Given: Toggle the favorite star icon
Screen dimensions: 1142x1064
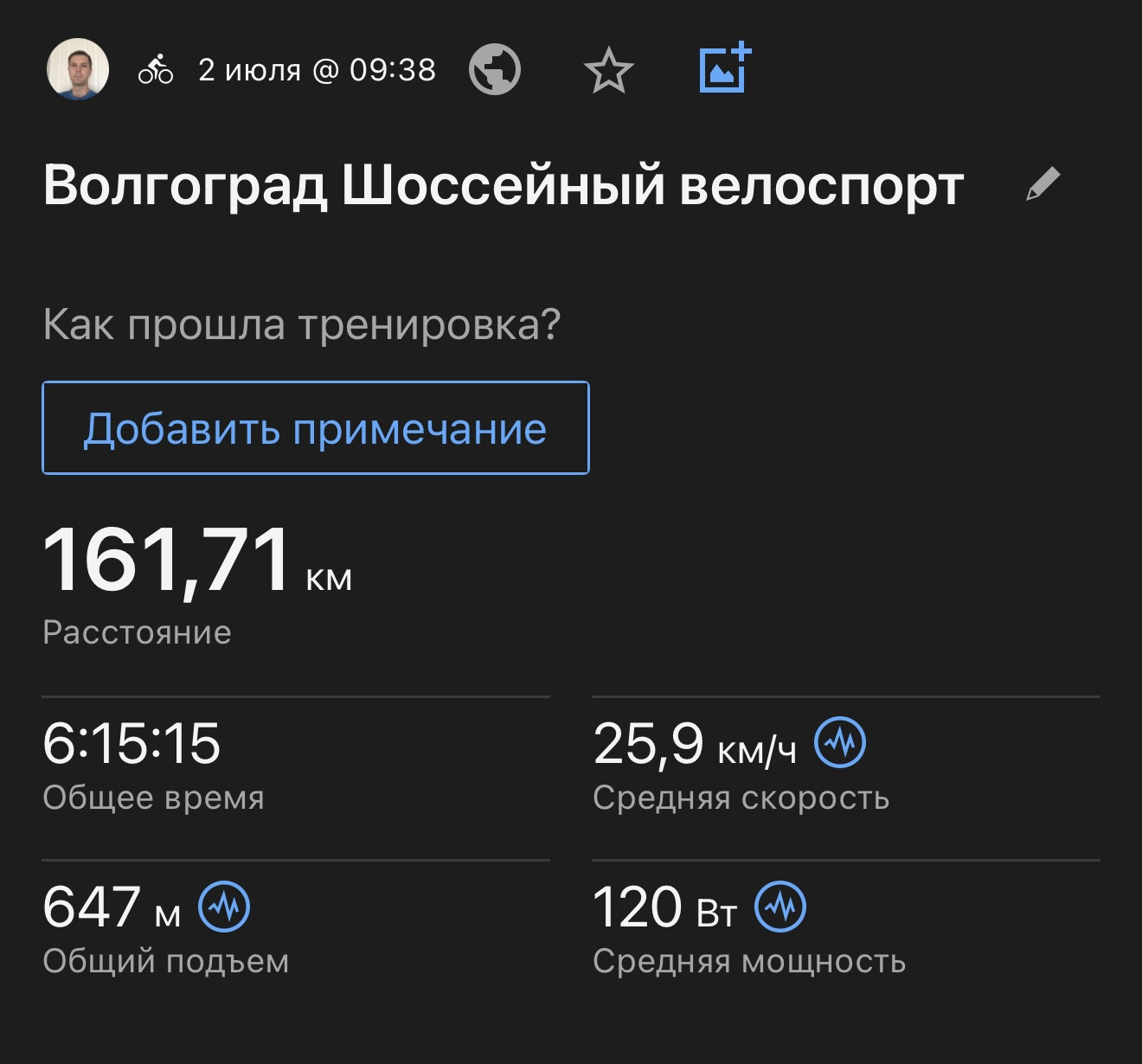Looking at the screenshot, I should point(609,70).
